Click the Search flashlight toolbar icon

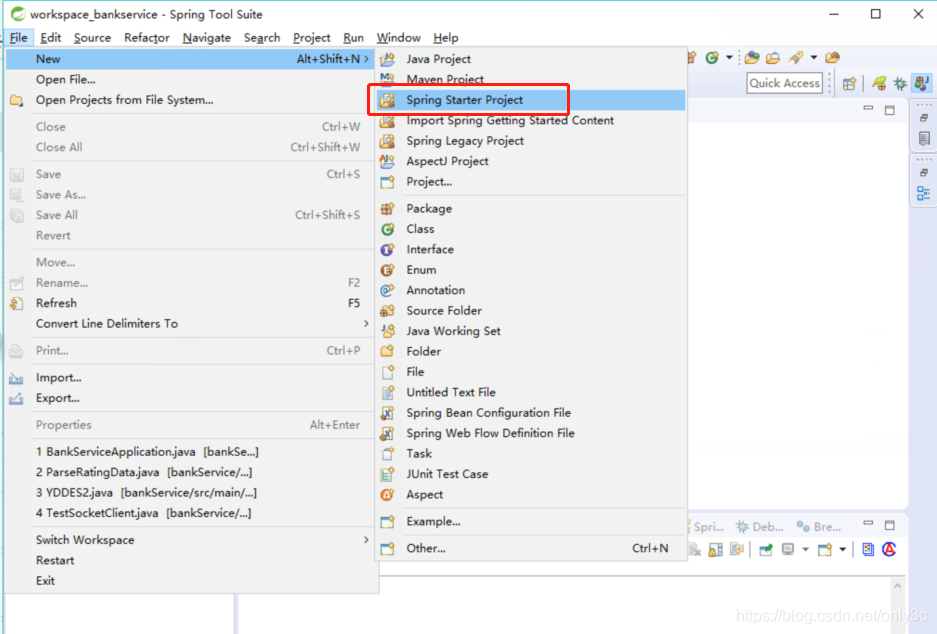pos(795,57)
